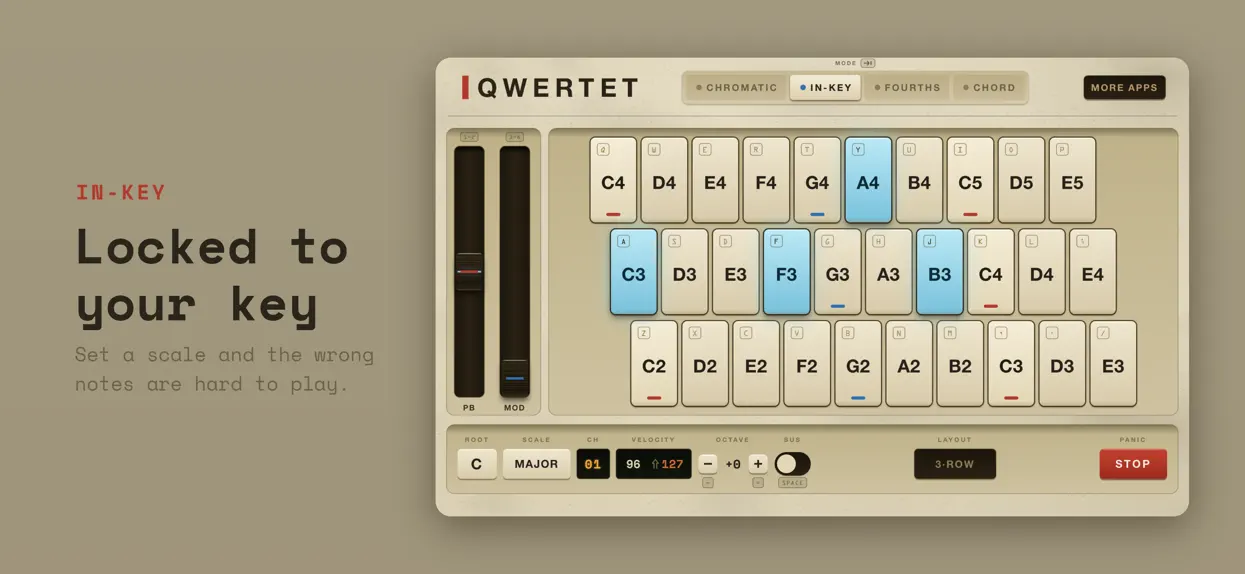Open the Layout selector showing 3-Row
1245x574 pixels.
pyautogui.click(x=955, y=464)
